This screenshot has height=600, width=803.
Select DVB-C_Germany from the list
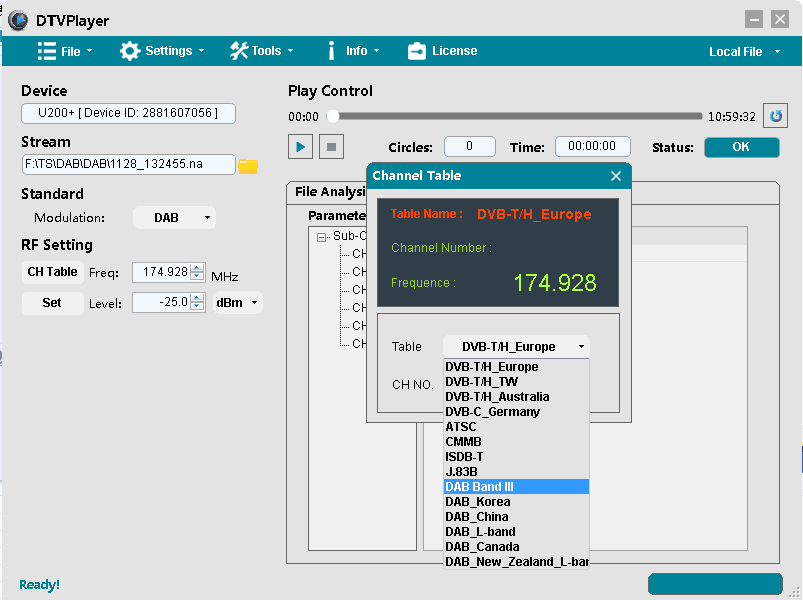(516, 412)
